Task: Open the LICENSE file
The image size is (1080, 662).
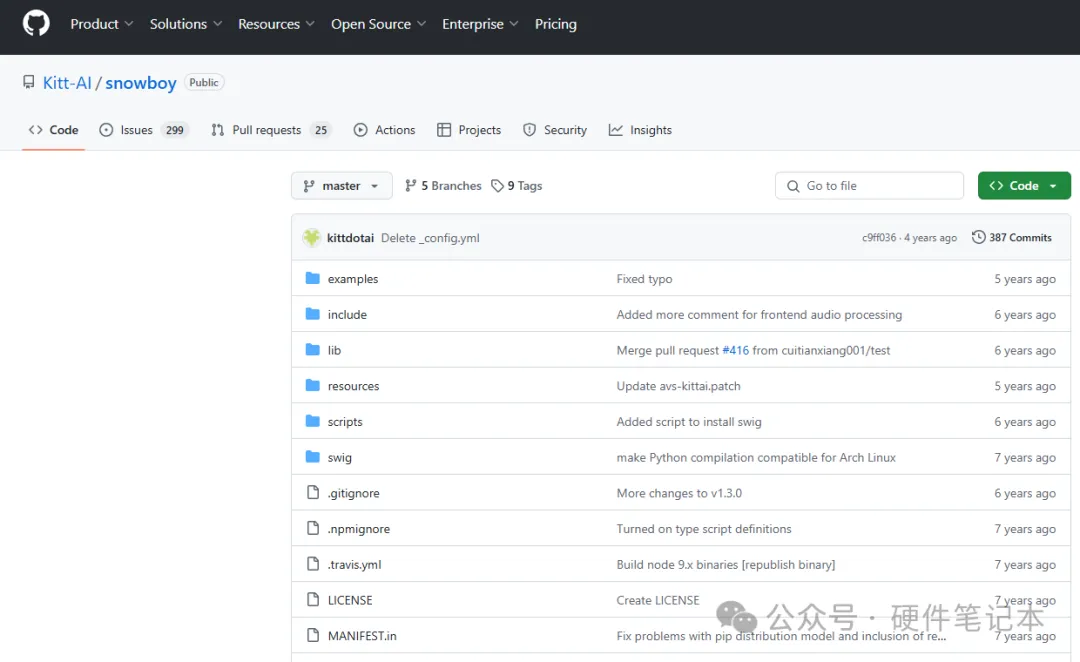Action: 350,600
